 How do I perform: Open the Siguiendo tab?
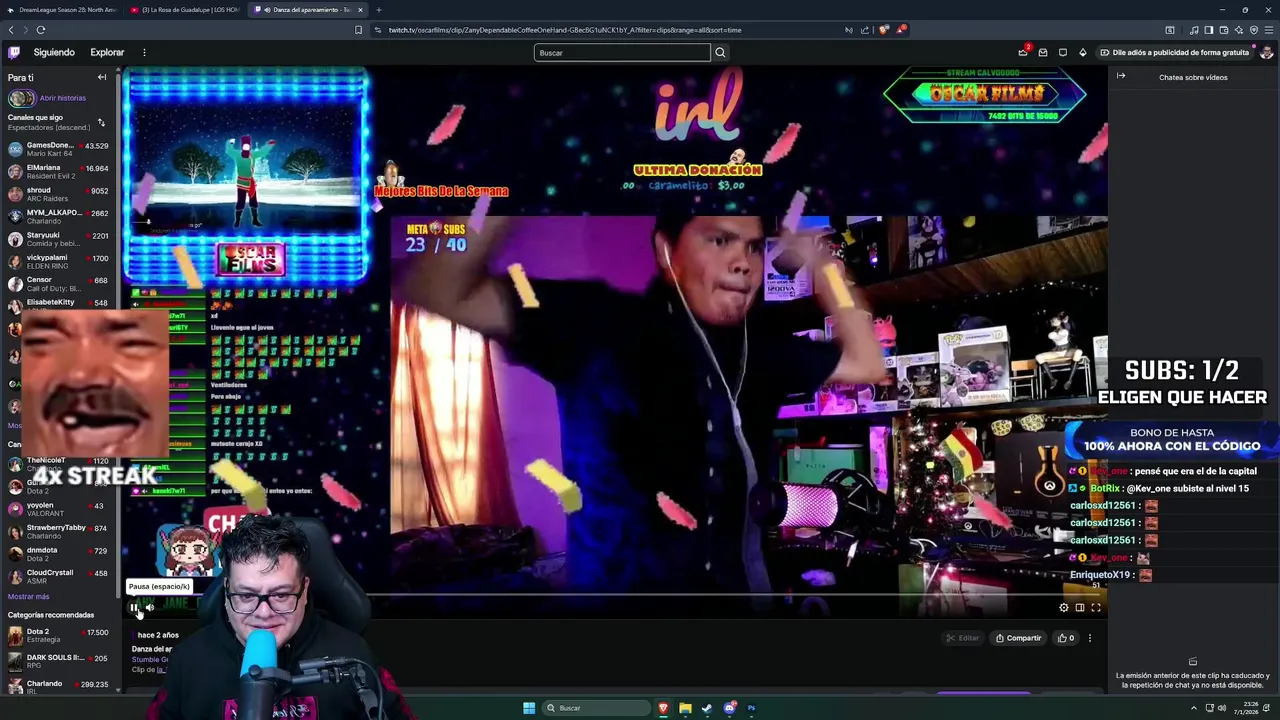54,52
